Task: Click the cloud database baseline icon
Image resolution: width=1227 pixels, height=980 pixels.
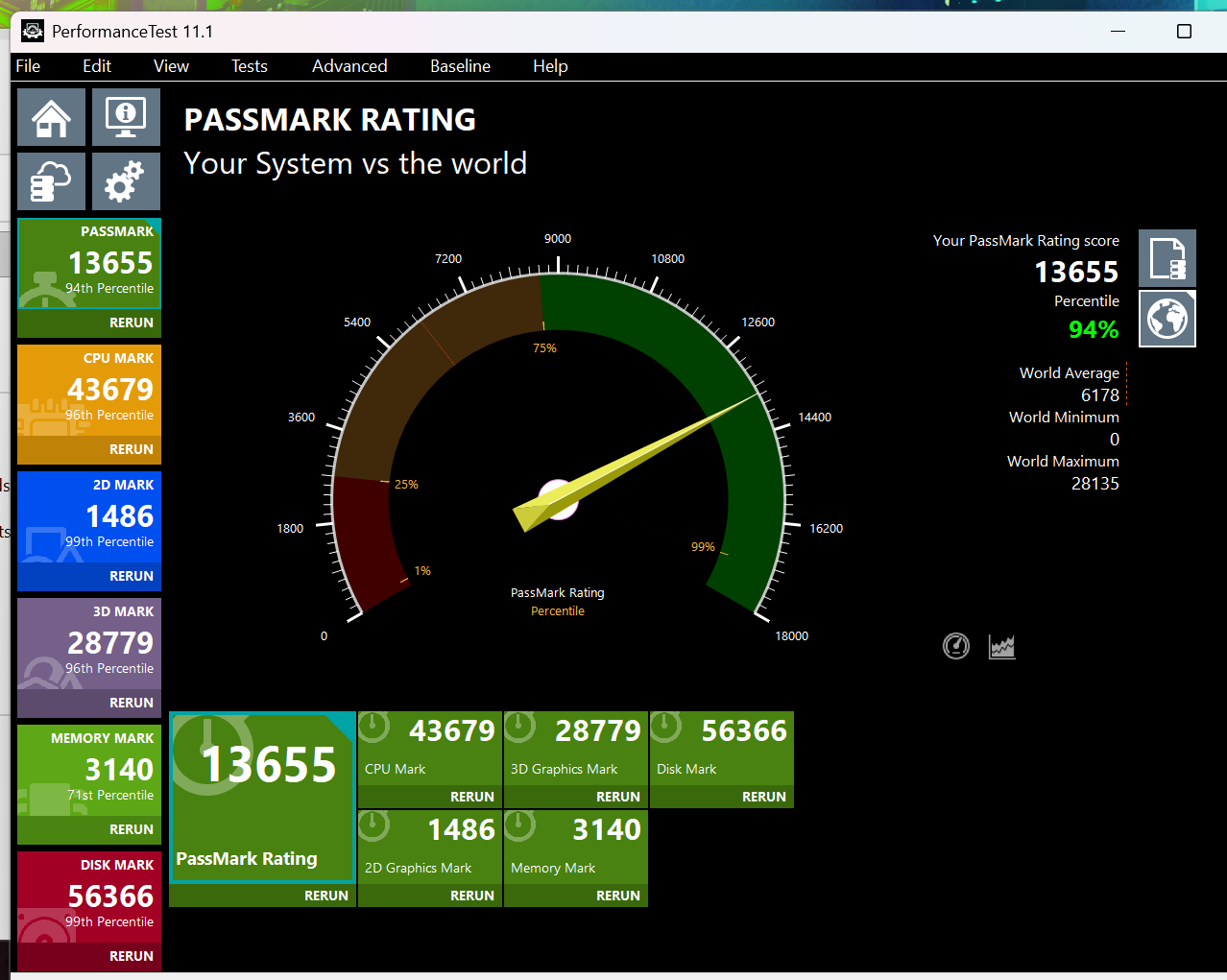Action: point(51,180)
